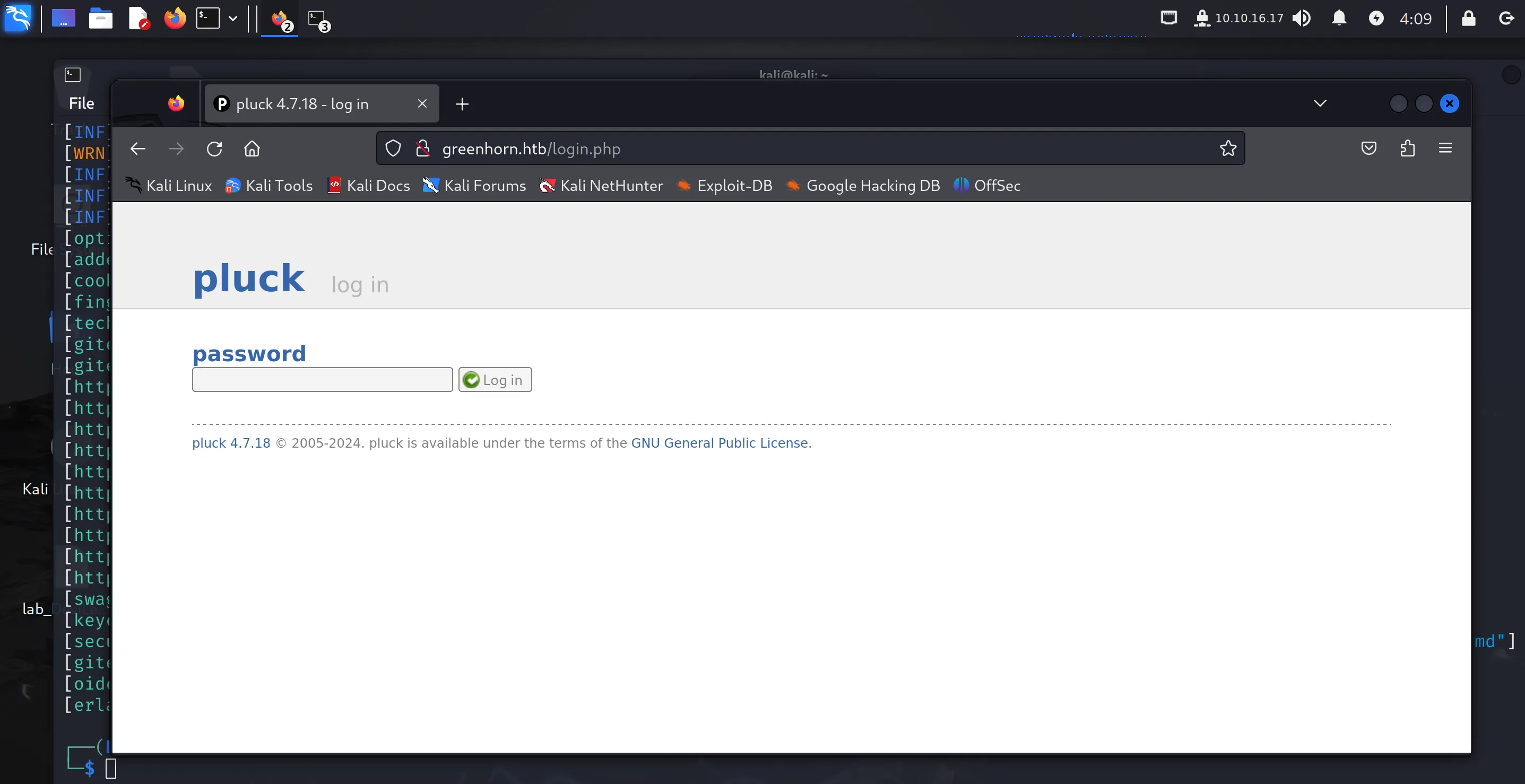Switch to terminal group with three windows
The image size is (1525, 784).
[x=318, y=20]
